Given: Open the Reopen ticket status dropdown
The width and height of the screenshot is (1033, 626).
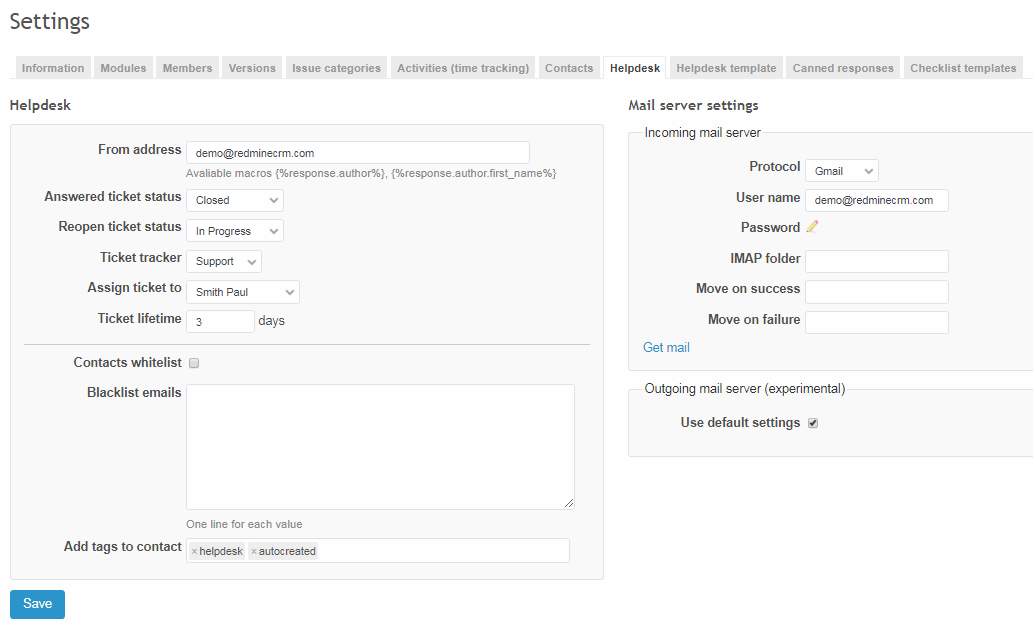Looking at the screenshot, I should coord(234,230).
